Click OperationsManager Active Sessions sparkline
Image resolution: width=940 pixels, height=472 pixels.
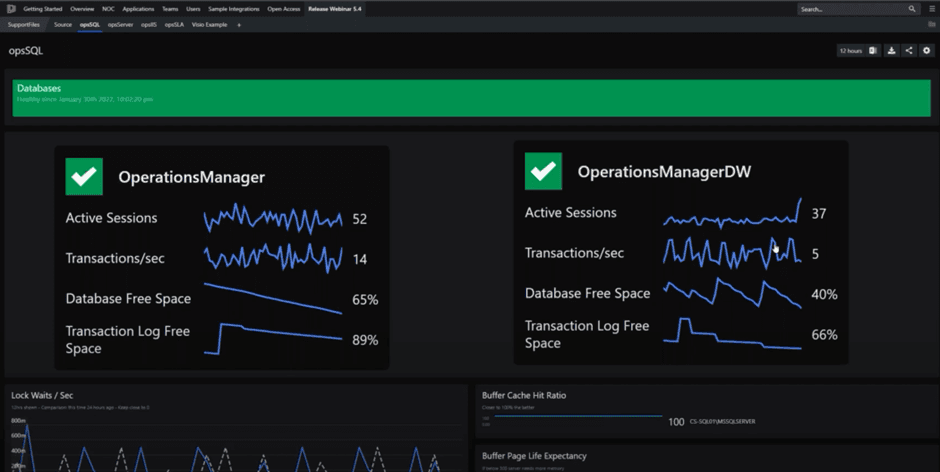click(273, 218)
